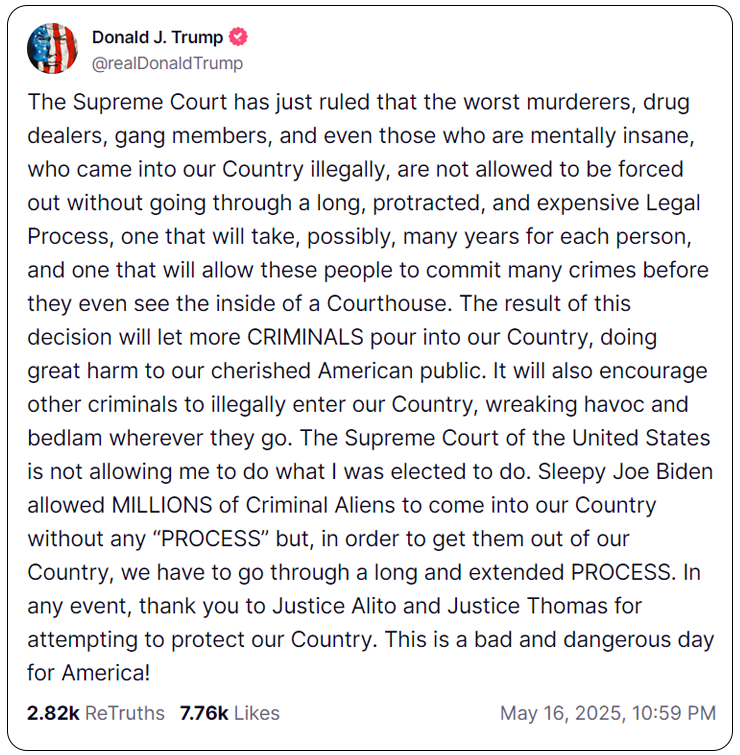Click the closing words for America!
Screen dimensions: 740x755
[89, 673]
